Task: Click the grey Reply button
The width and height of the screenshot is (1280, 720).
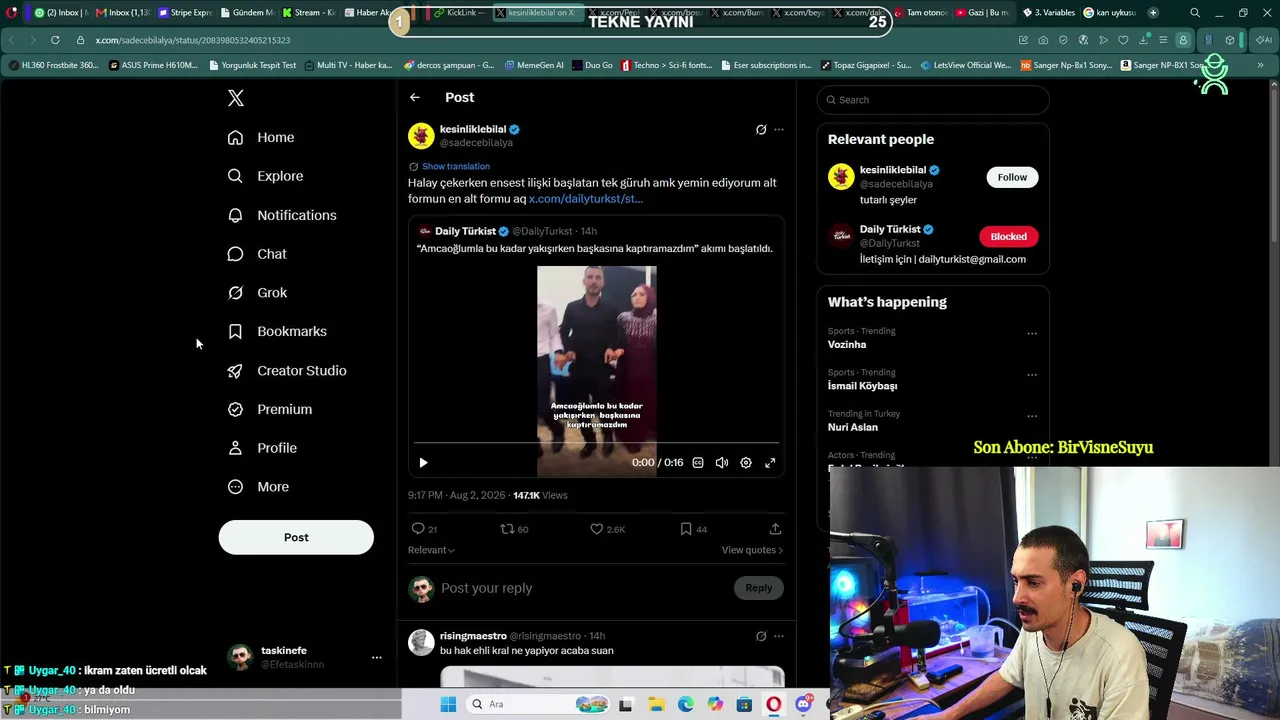Action: point(759,588)
